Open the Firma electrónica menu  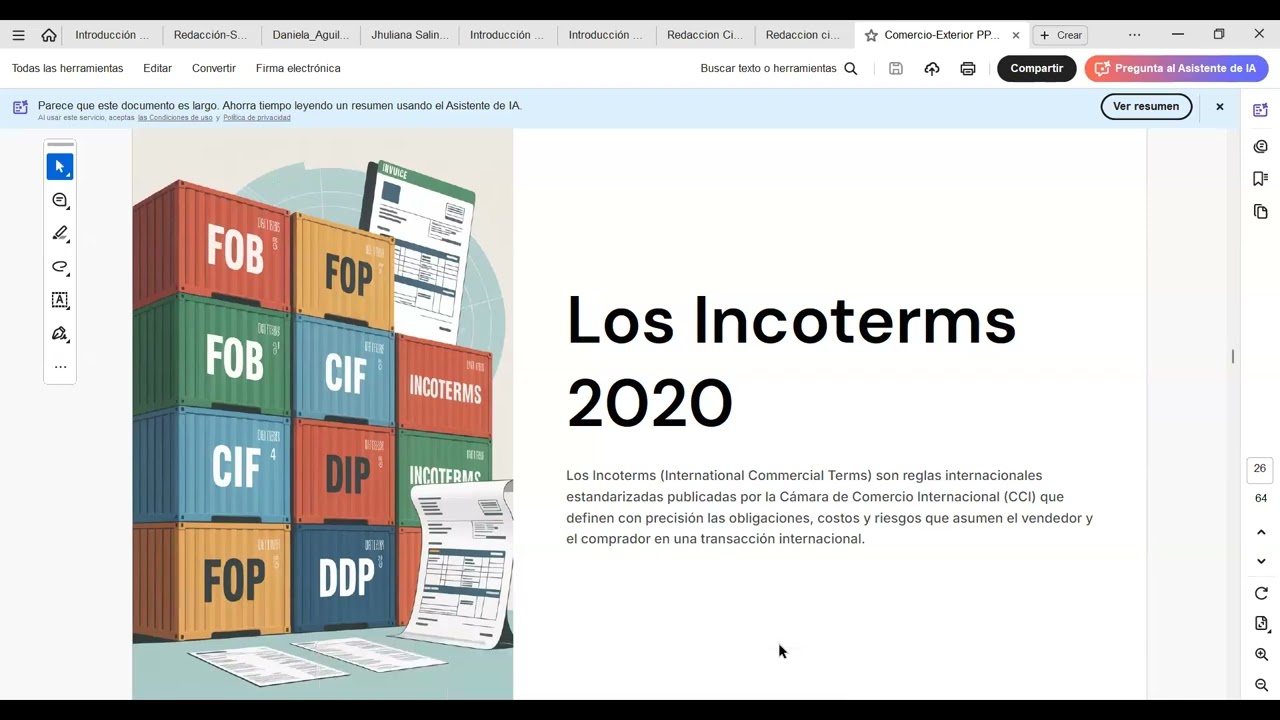[x=298, y=69]
